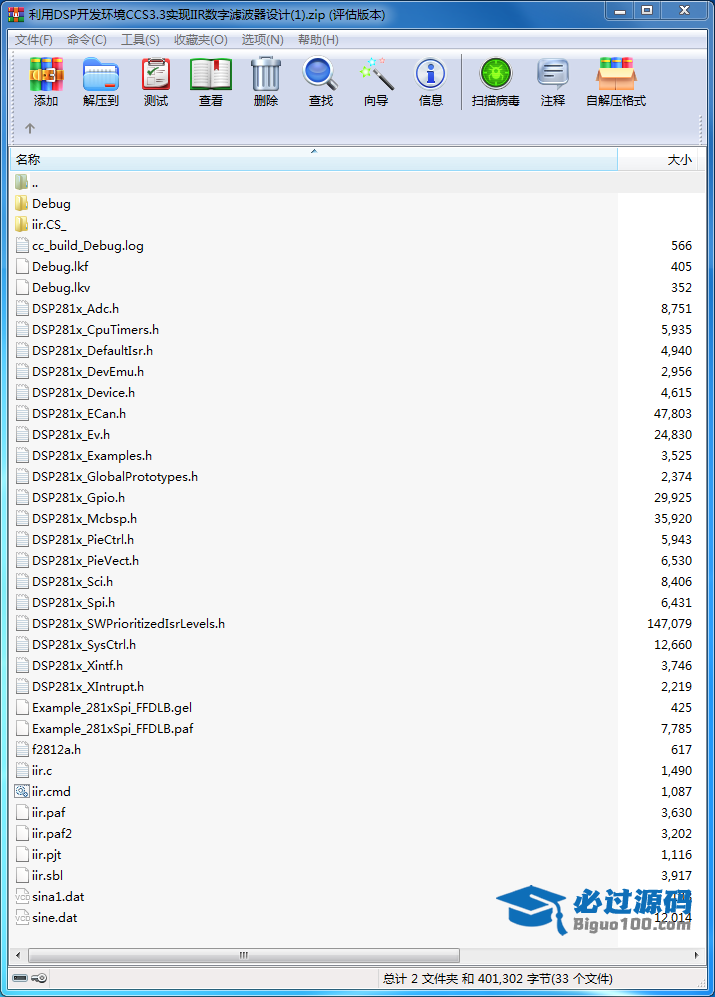Select DSP281x_GlobalPrototypes.h file
The height and width of the screenshot is (997, 715).
point(106,476)
